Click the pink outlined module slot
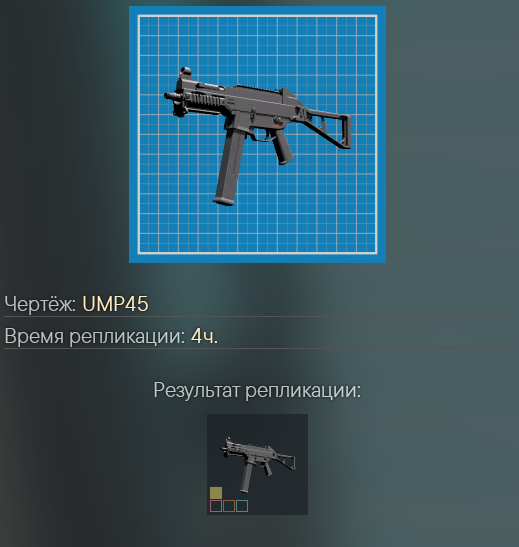The width and height of the screenshot is (519, 547). point(216,506)
